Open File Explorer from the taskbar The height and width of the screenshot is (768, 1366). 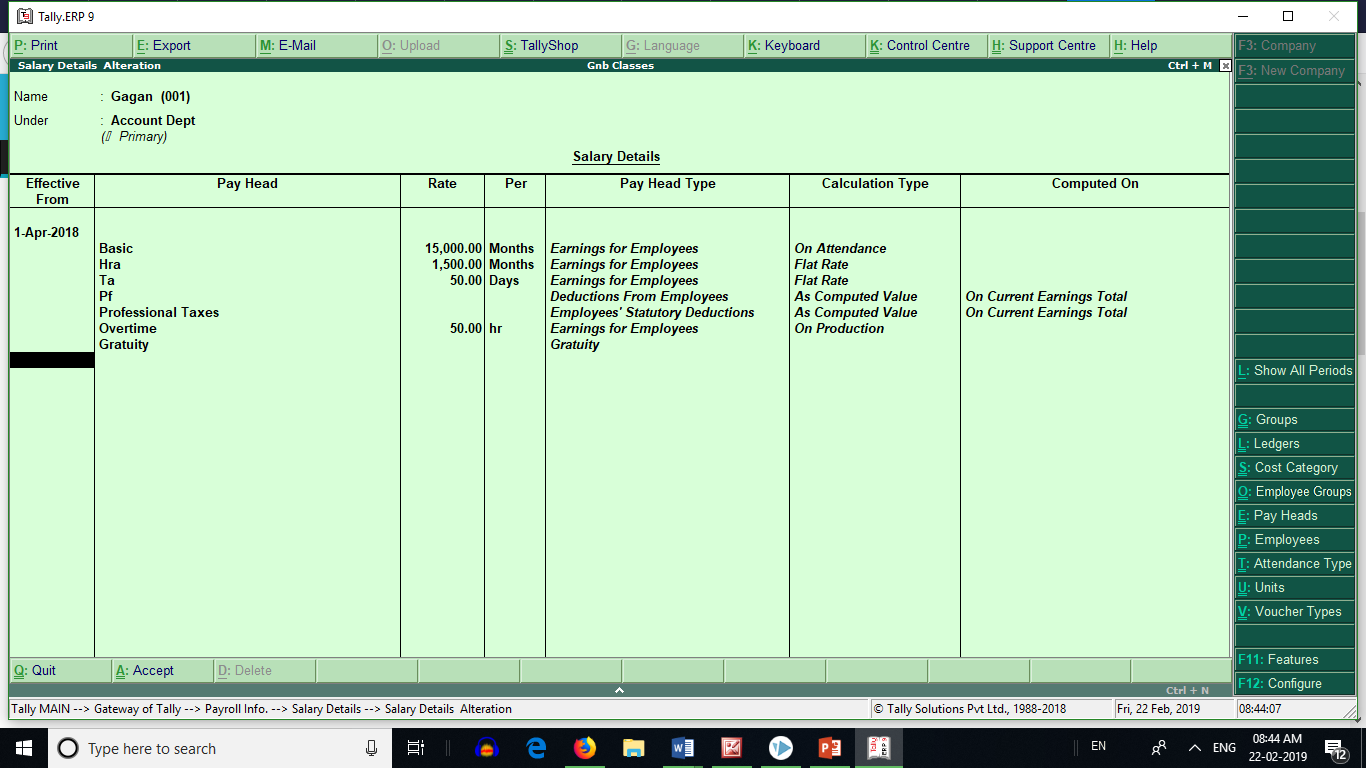tap(634, 747)
